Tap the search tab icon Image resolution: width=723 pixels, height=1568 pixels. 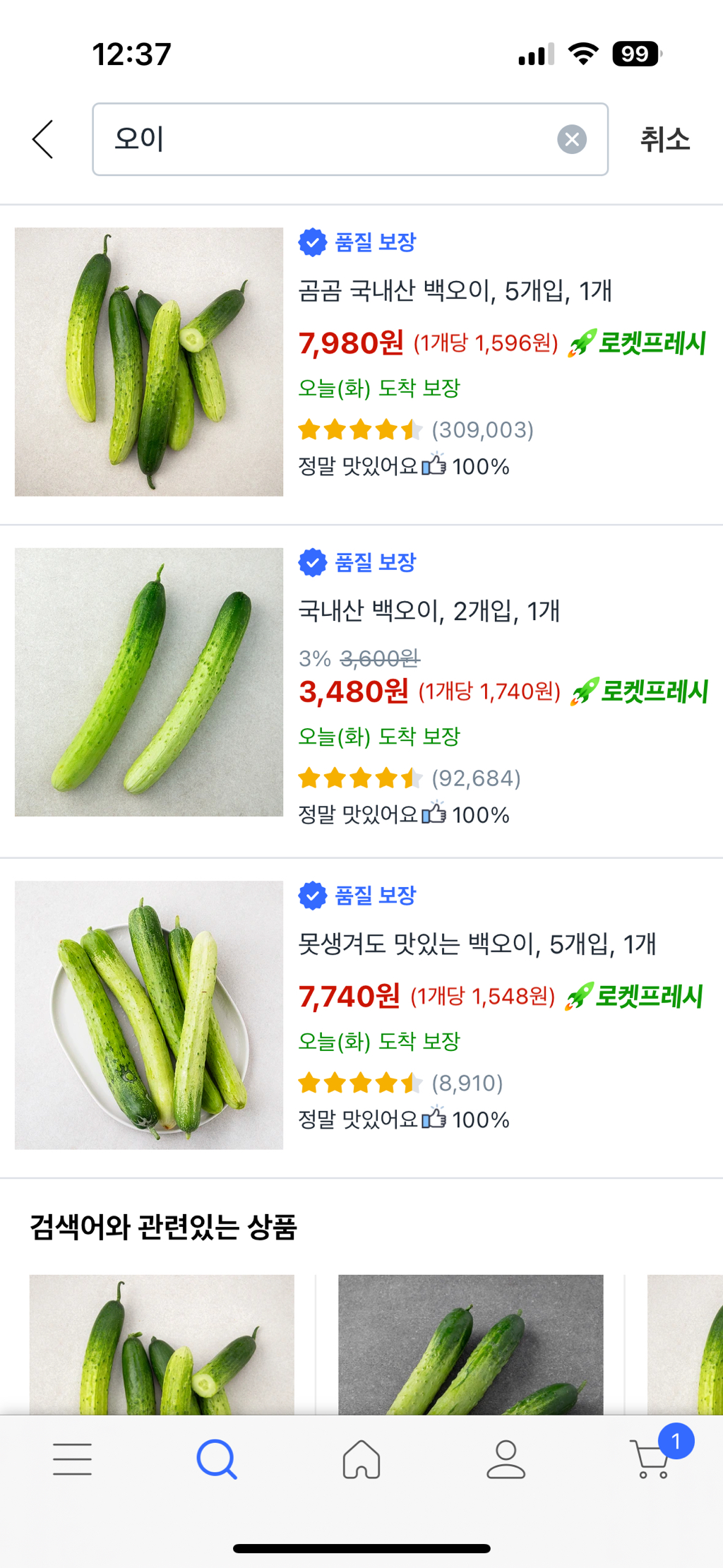tap(217, 1459)
